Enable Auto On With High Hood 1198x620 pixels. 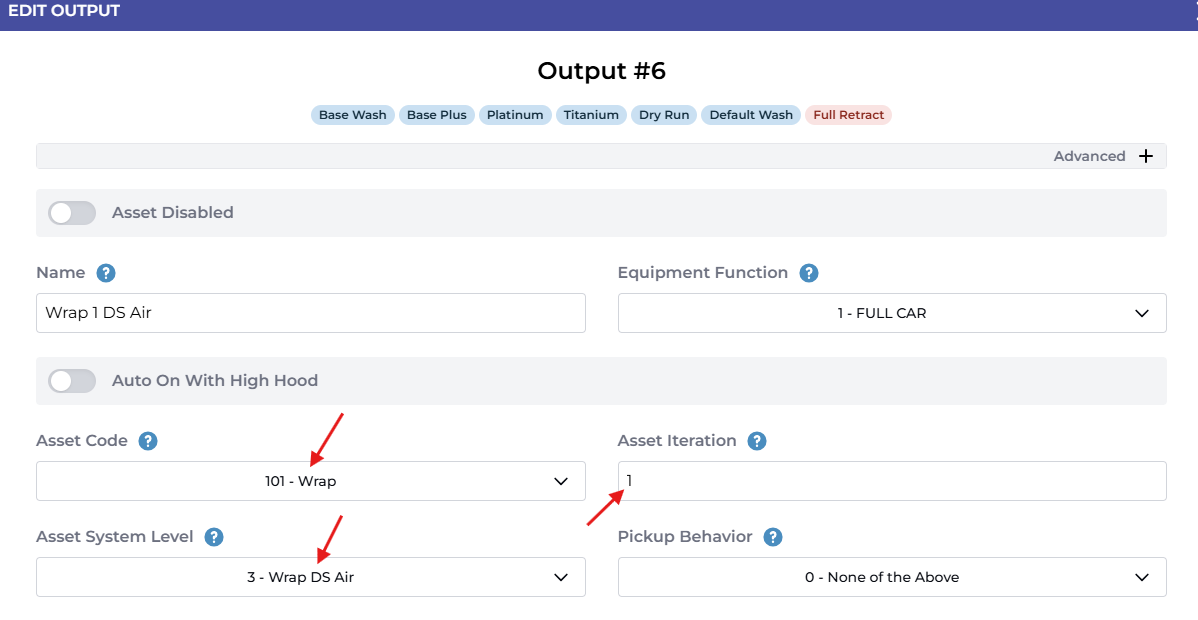pos(72,381)
